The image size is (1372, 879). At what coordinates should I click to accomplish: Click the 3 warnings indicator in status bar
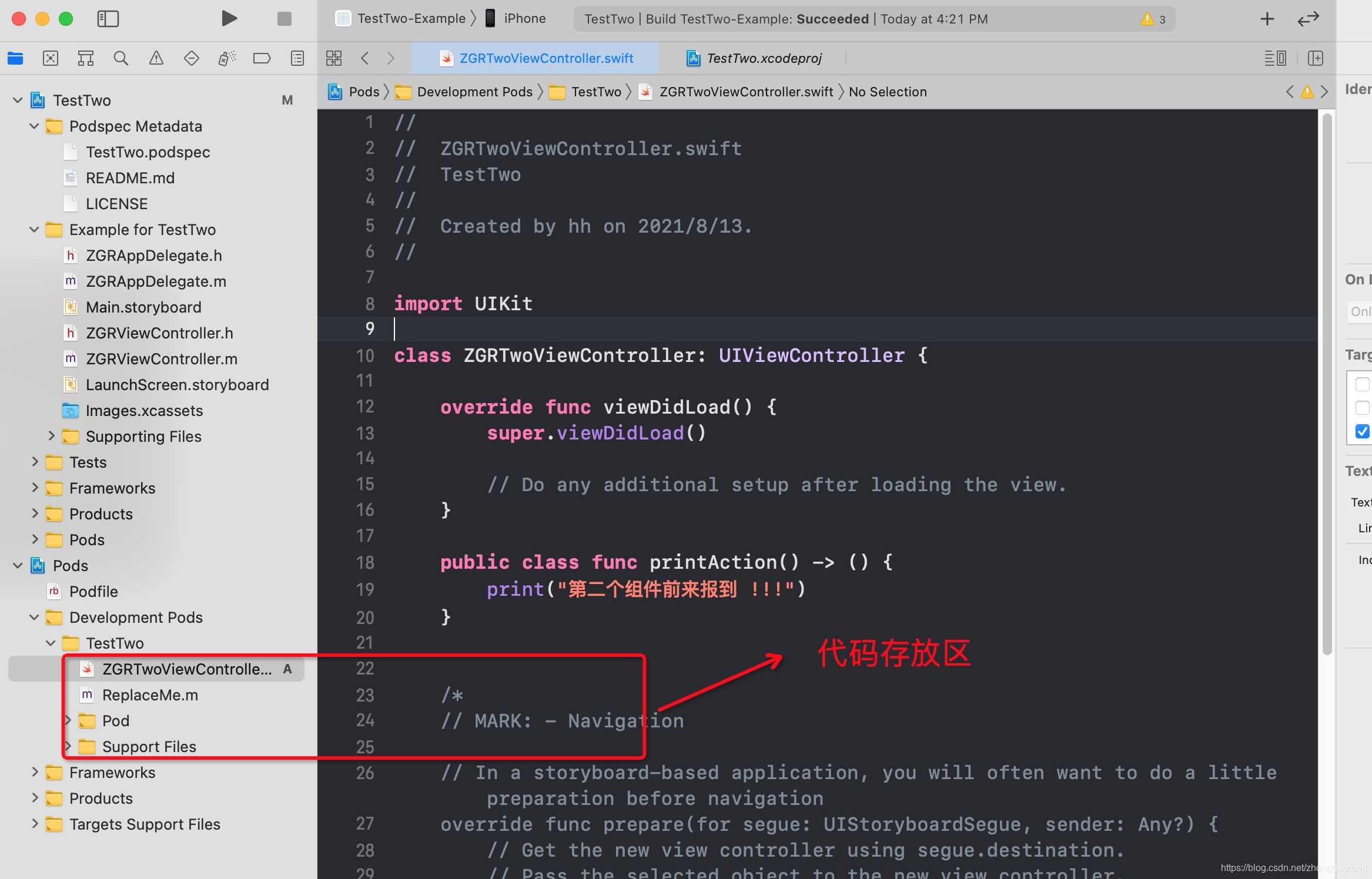[1153, 19]
